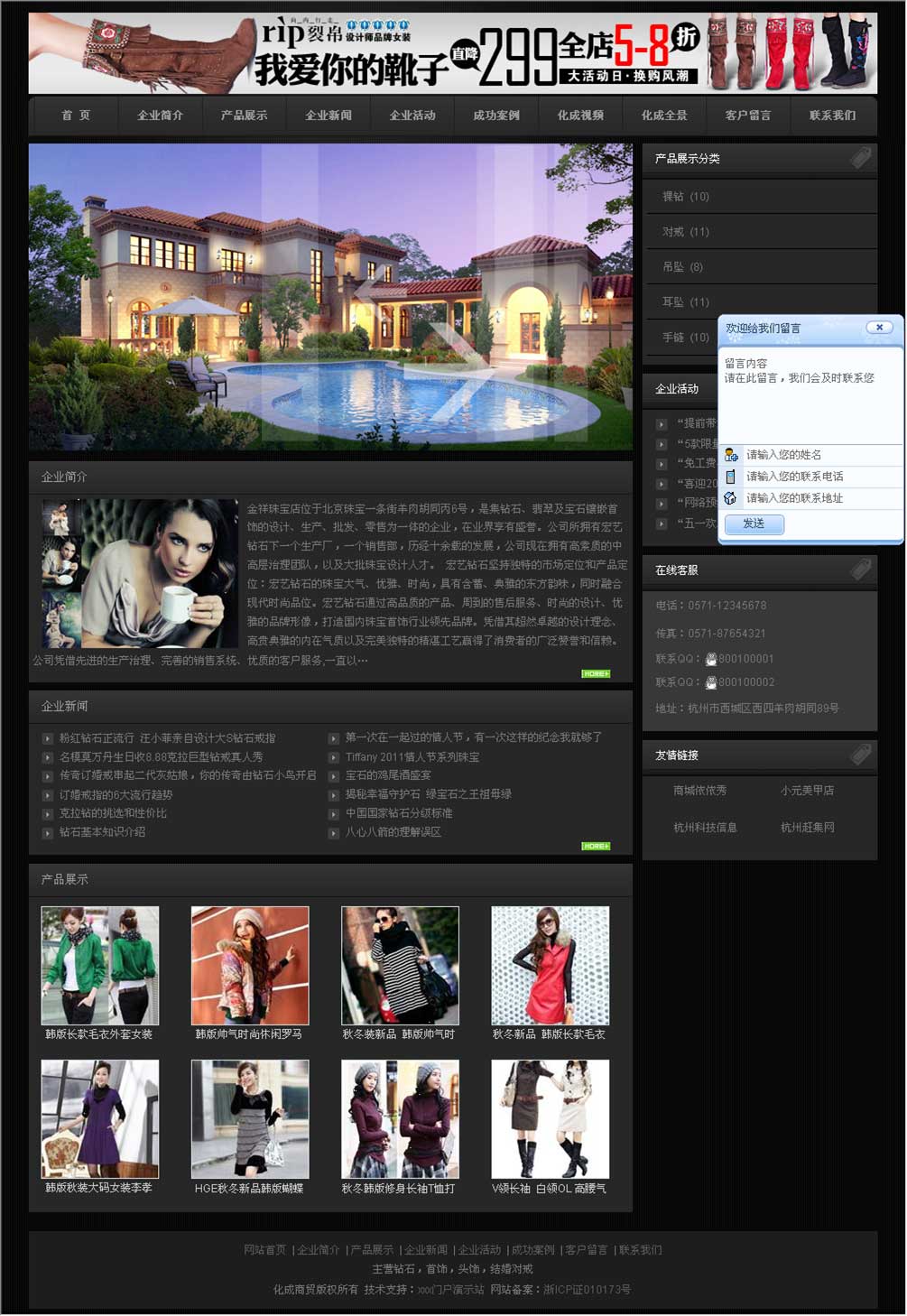This screenshot has width=907, height=1316.
Task: Click the green MORE button in 企业新闻
Action: pos(596,846)
